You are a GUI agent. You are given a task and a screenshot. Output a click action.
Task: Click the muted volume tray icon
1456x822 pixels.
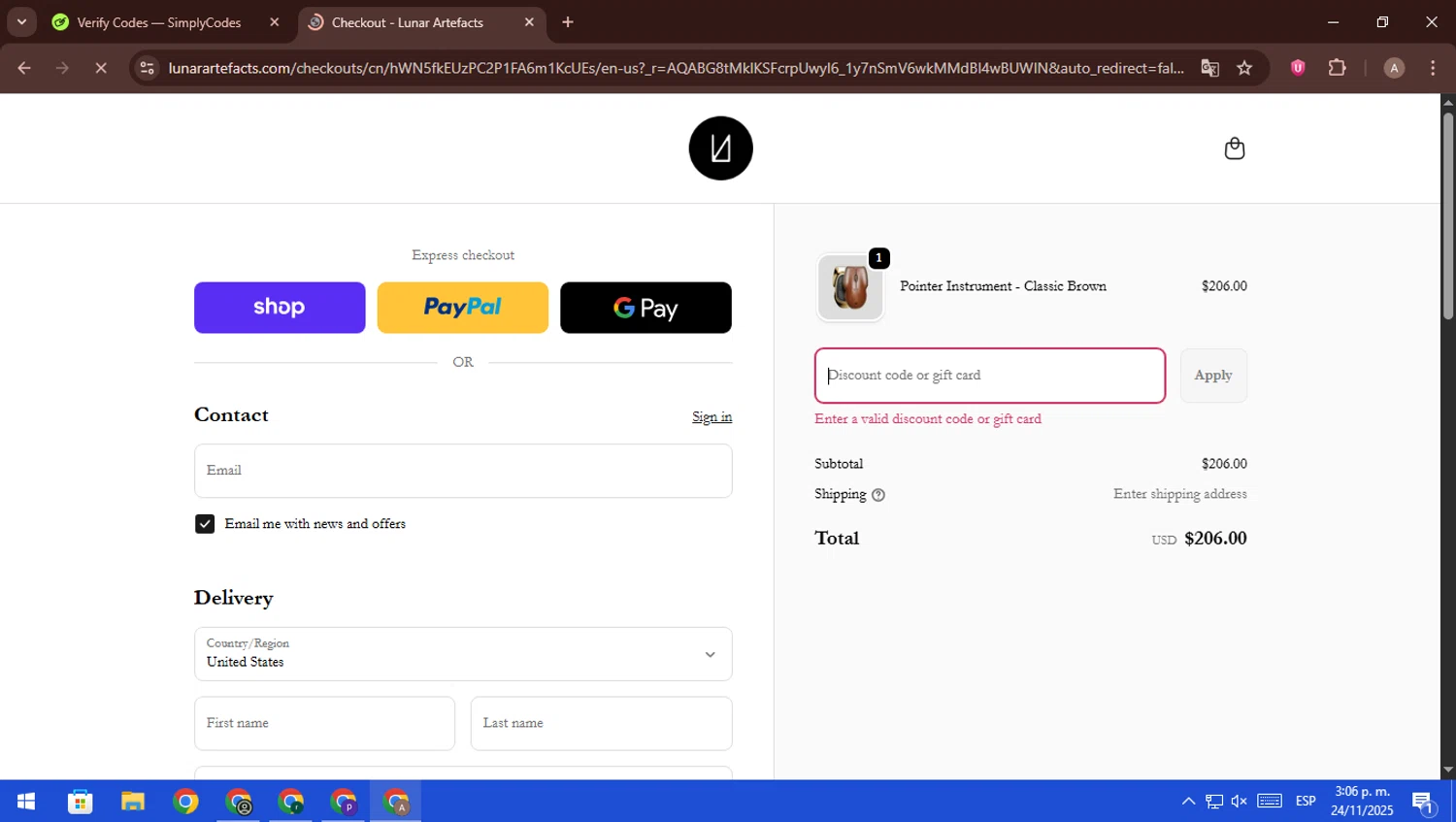point(1240,802)
